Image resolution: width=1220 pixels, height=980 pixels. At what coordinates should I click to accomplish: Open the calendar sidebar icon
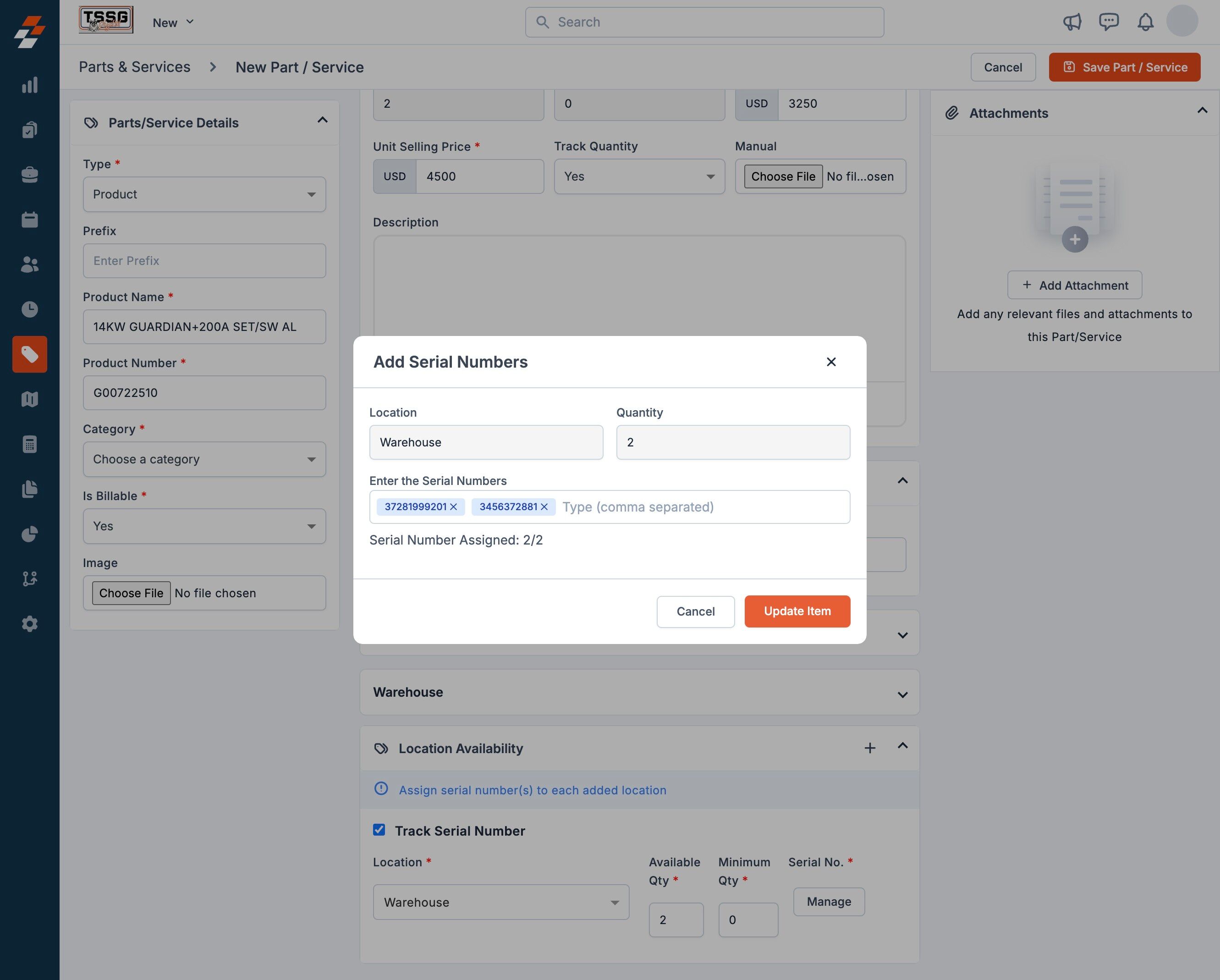pos(29,220)
